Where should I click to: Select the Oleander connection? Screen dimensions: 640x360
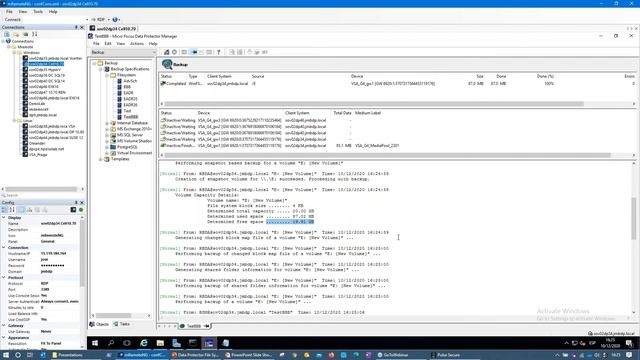pyautogui.click(x=37, y=143)
